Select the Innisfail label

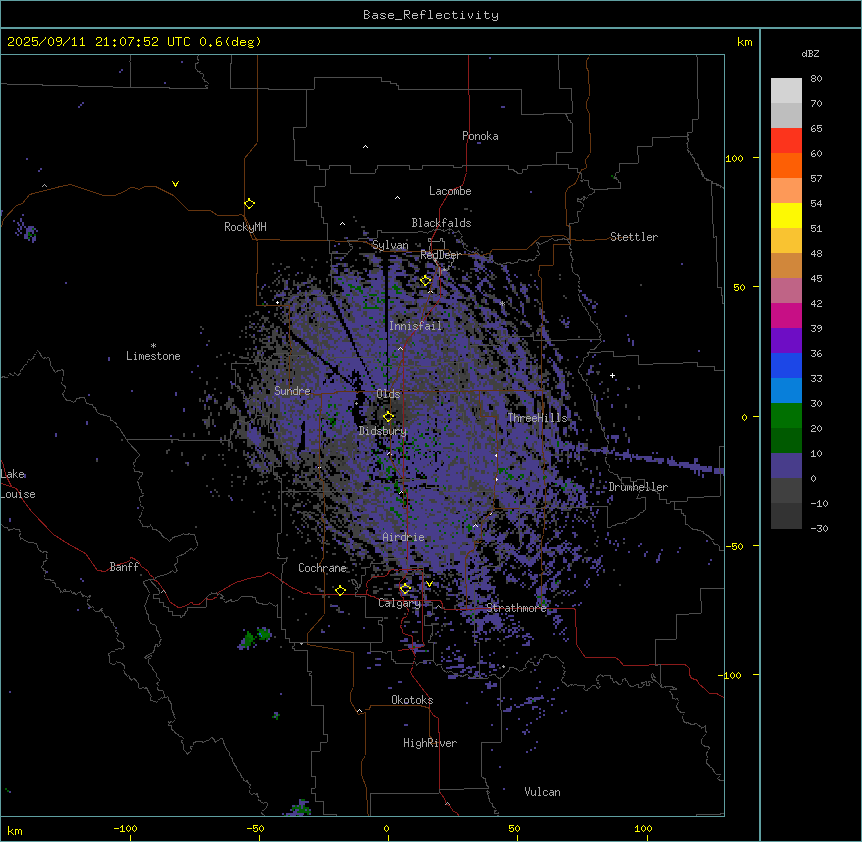point(415,326)
